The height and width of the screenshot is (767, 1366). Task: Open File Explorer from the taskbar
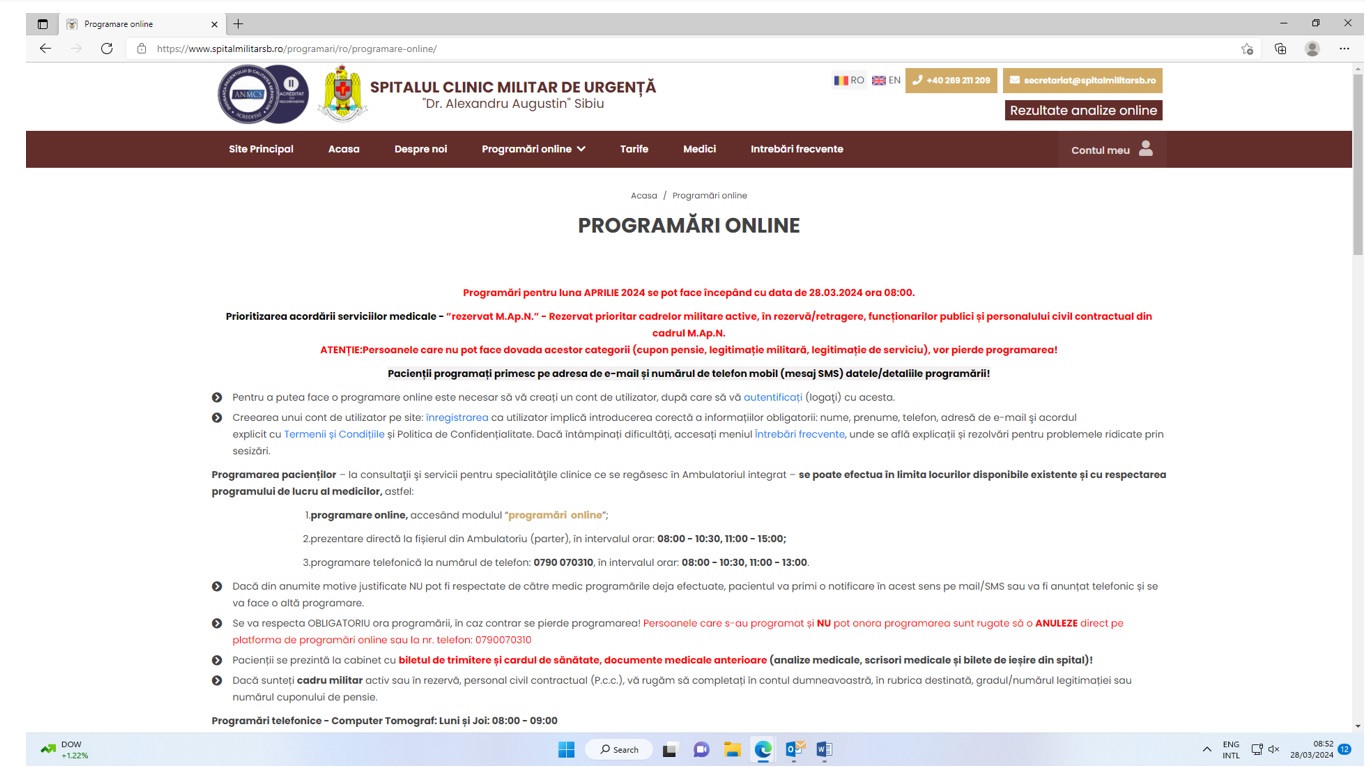tap(732, 749)
